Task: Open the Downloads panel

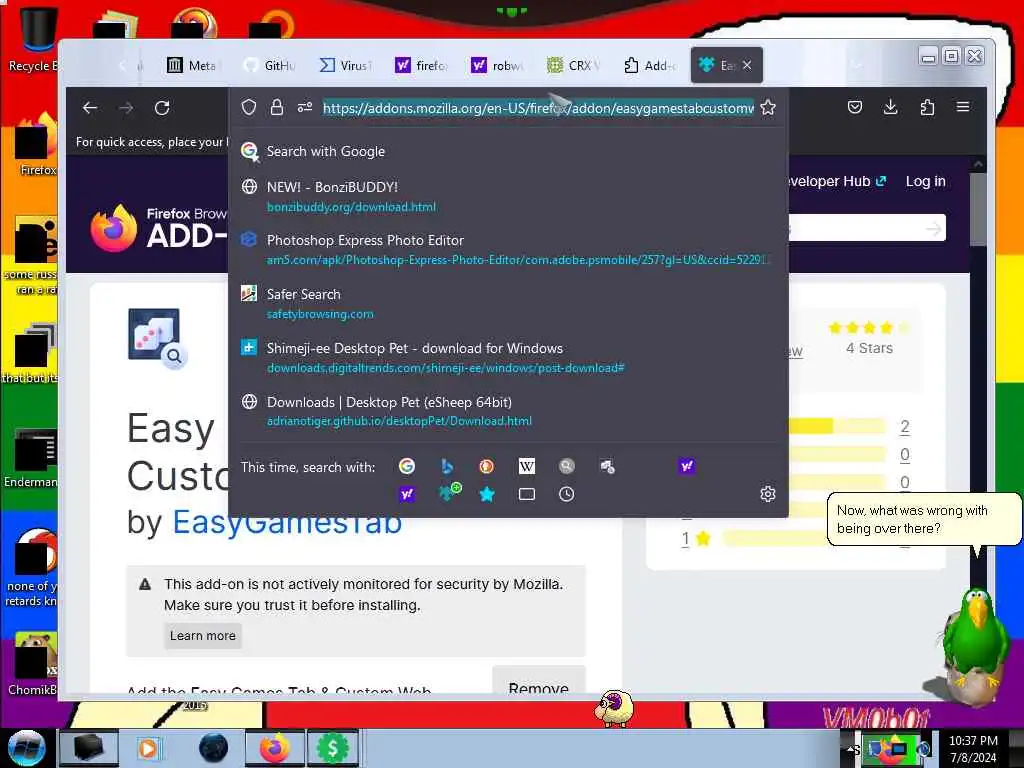Action: 891,107
